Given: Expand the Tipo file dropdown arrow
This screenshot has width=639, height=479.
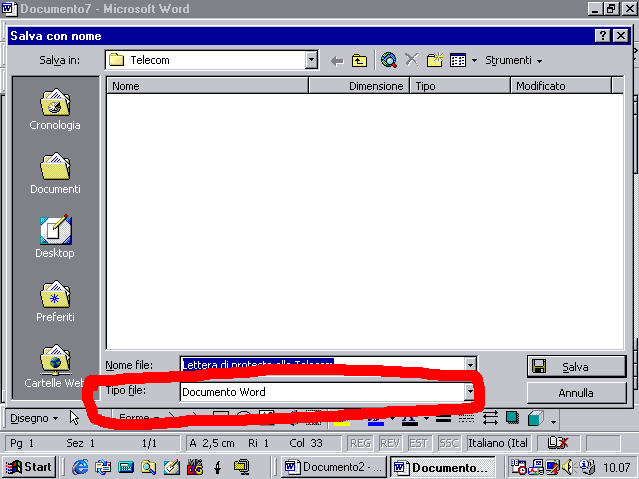Looking at the screenshot, I should [x=470, y=392].
